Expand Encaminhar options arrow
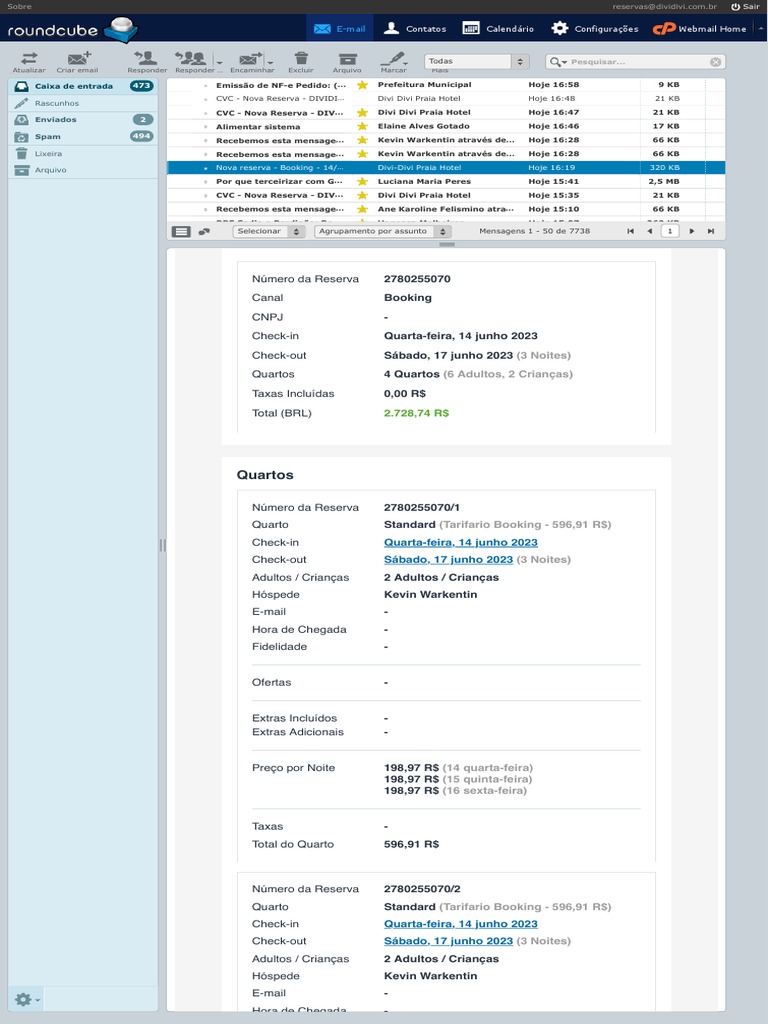This screenshot has height=1024, width=768. [x=269, y=62]
